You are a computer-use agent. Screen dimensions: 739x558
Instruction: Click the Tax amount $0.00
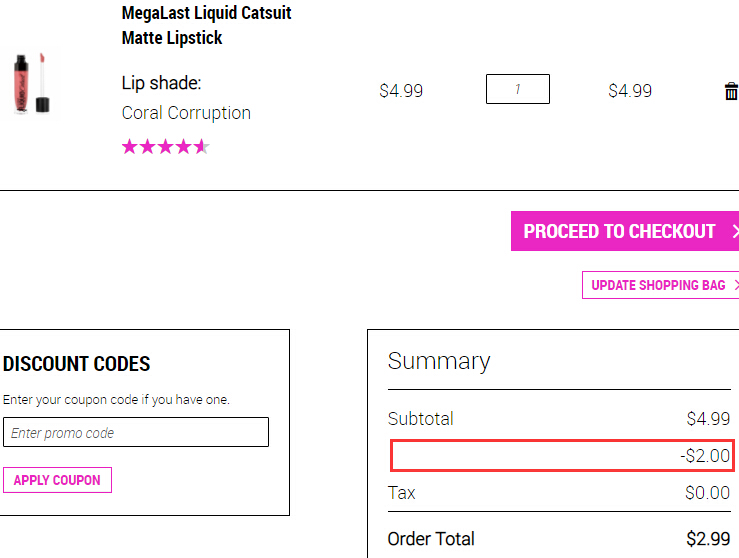click(707, 493)
